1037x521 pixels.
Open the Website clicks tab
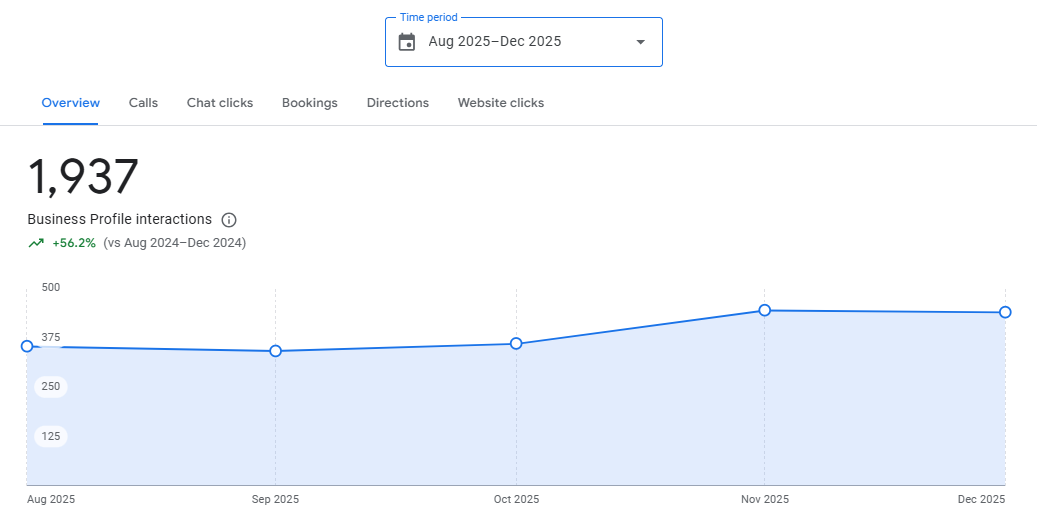501,103
